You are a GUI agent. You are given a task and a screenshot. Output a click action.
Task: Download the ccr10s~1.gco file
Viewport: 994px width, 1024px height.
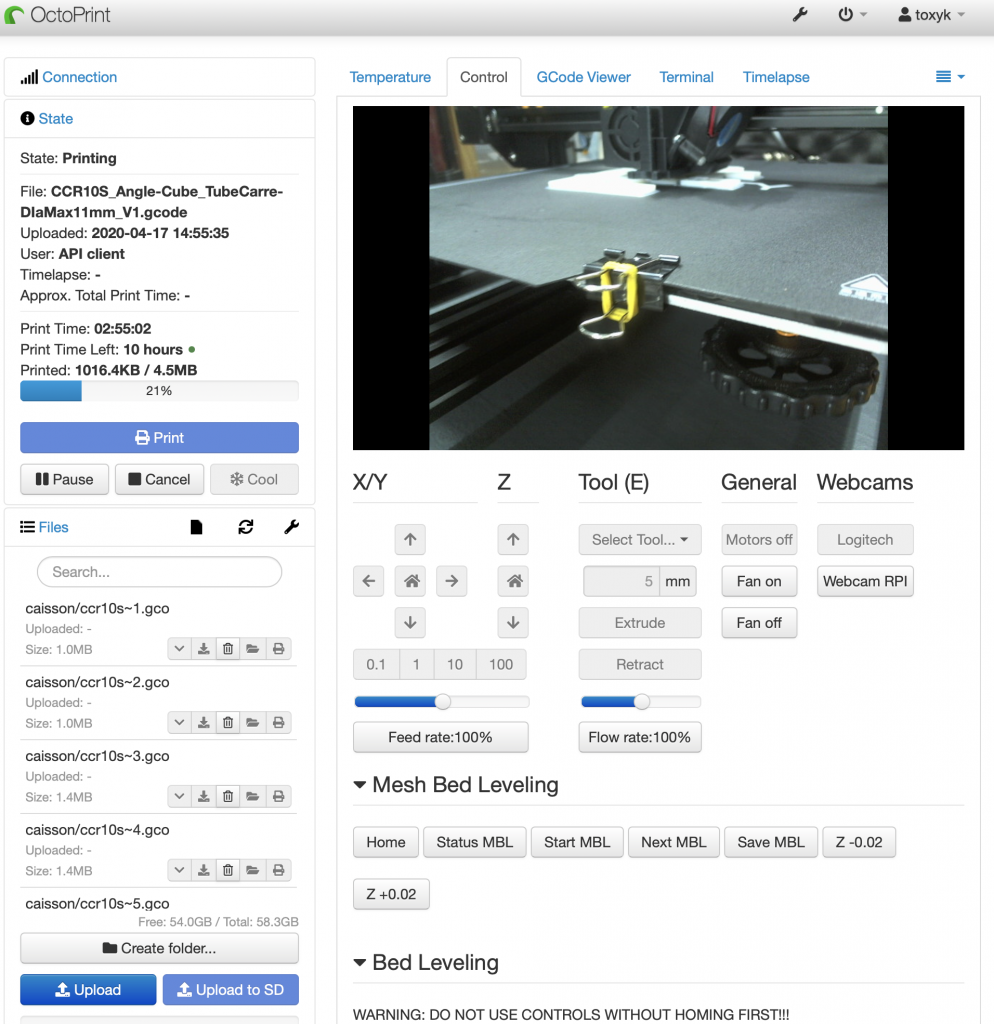203,648
